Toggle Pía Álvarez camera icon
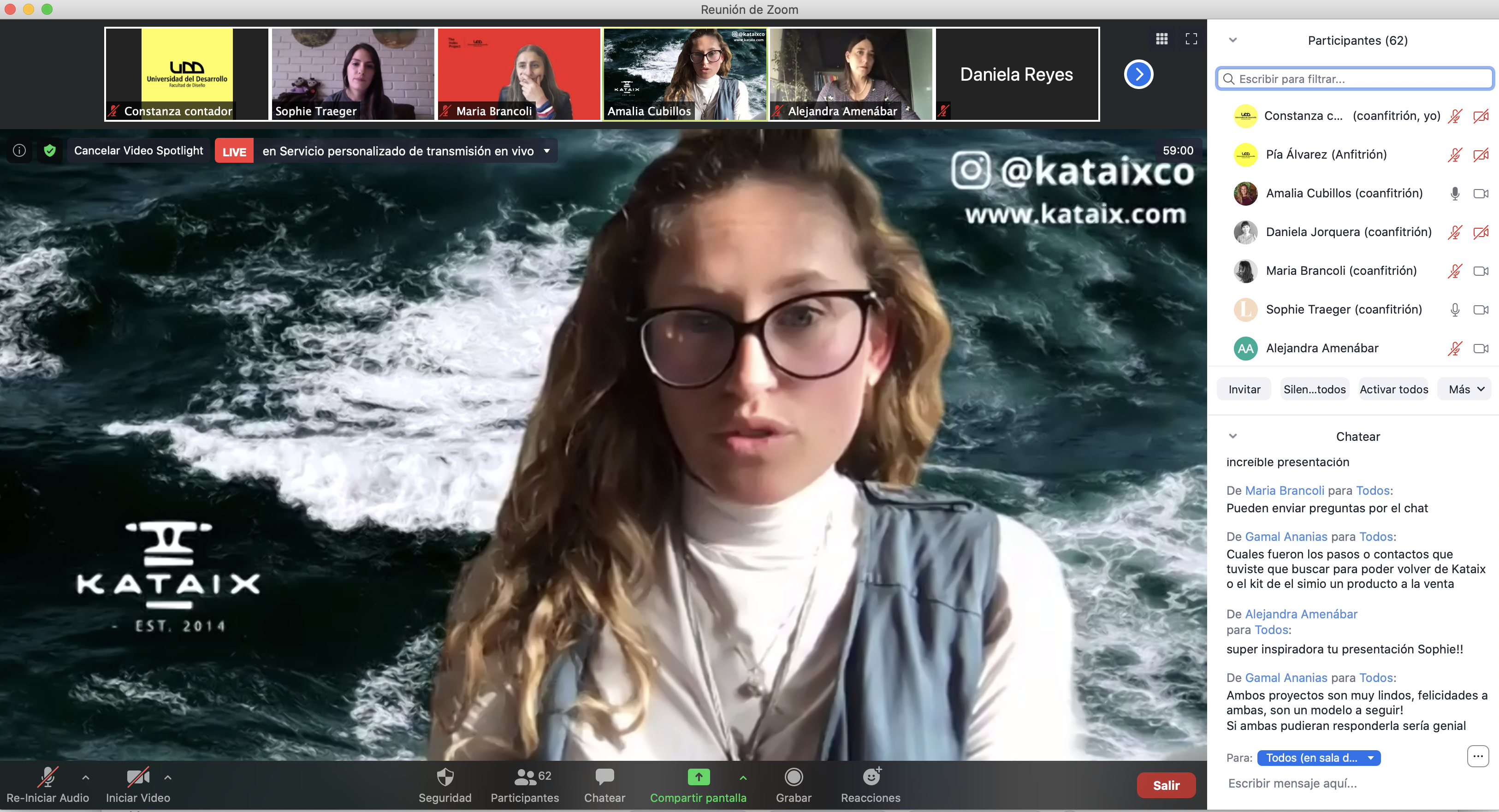 coord(1481,155)
